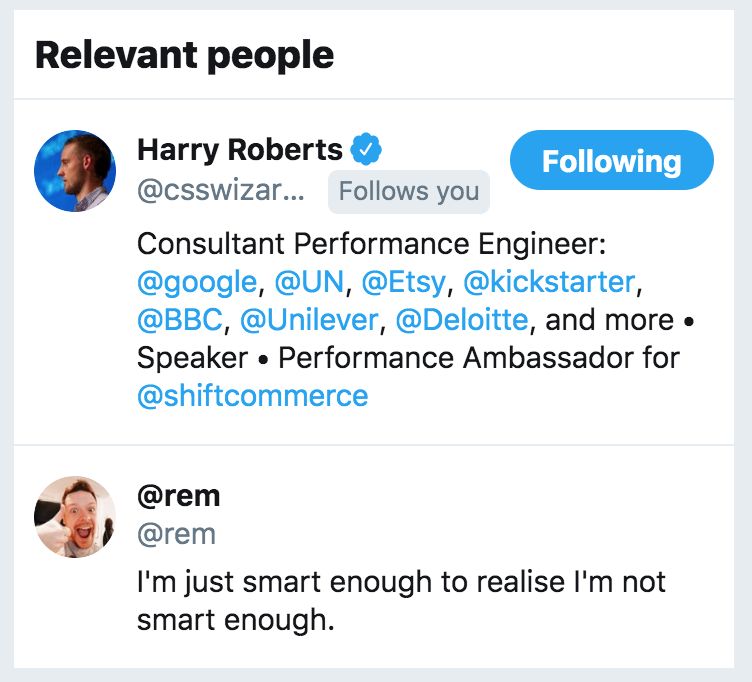
Task: Click the @rem profile avatar
Action: click(x=75, y=516)
